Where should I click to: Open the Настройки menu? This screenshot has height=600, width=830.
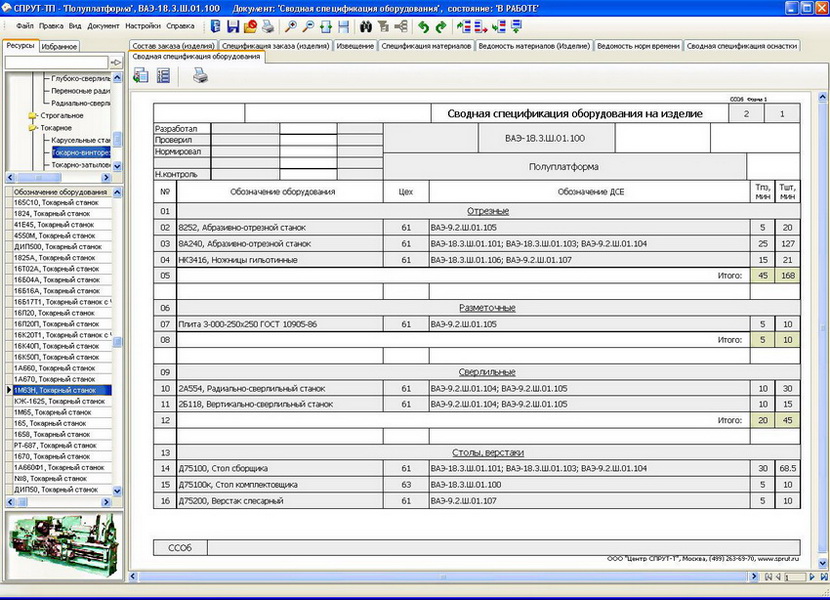(143, 24)
